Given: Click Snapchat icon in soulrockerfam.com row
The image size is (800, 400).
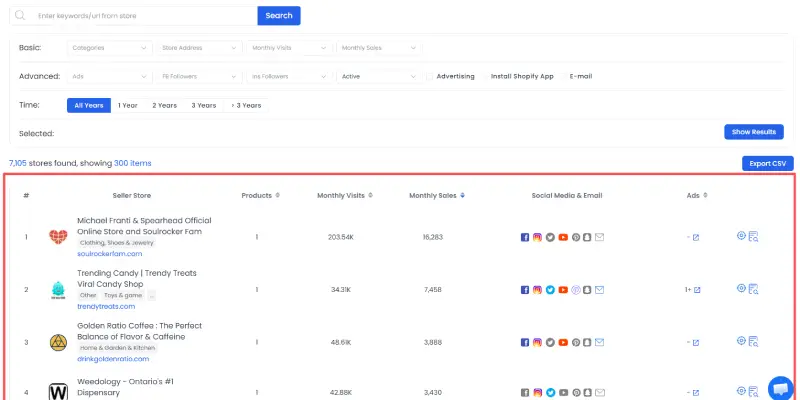Looking at the screenshot, I should pyautogui.click(x=587, y=237).
